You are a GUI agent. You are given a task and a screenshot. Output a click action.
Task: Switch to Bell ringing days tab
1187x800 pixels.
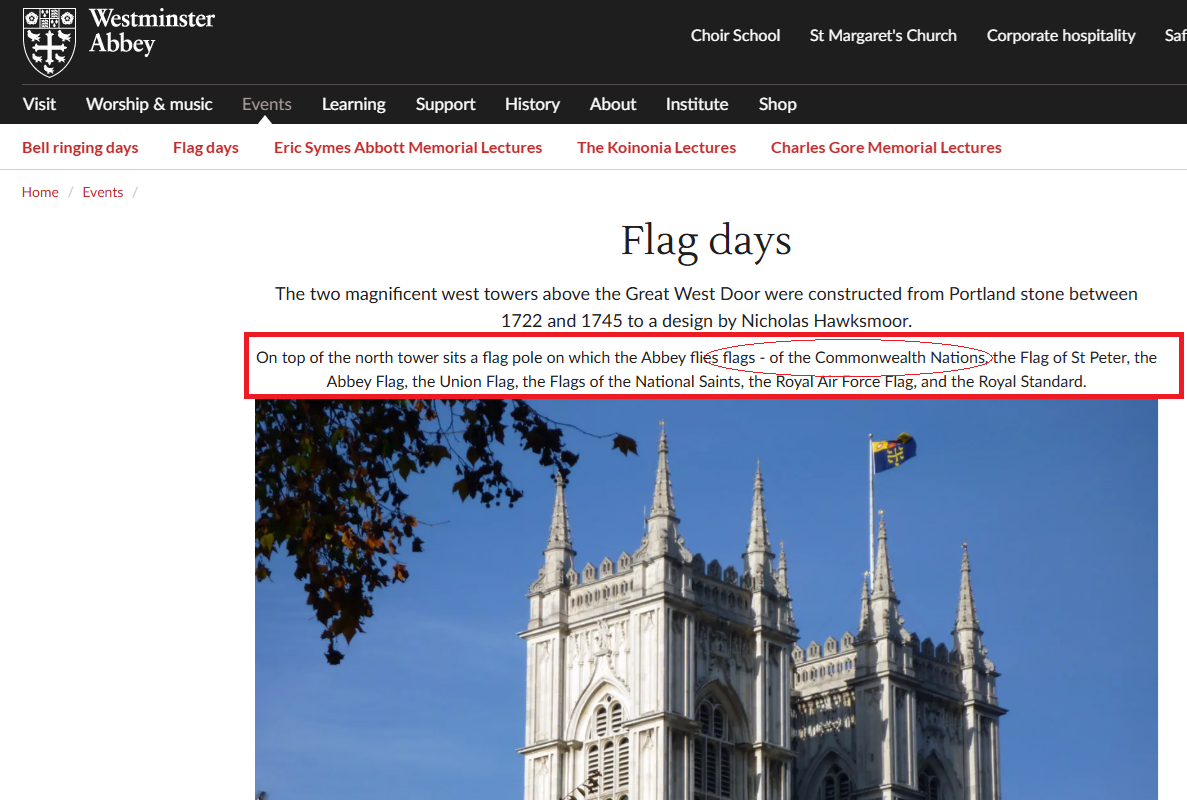(80, 148)
